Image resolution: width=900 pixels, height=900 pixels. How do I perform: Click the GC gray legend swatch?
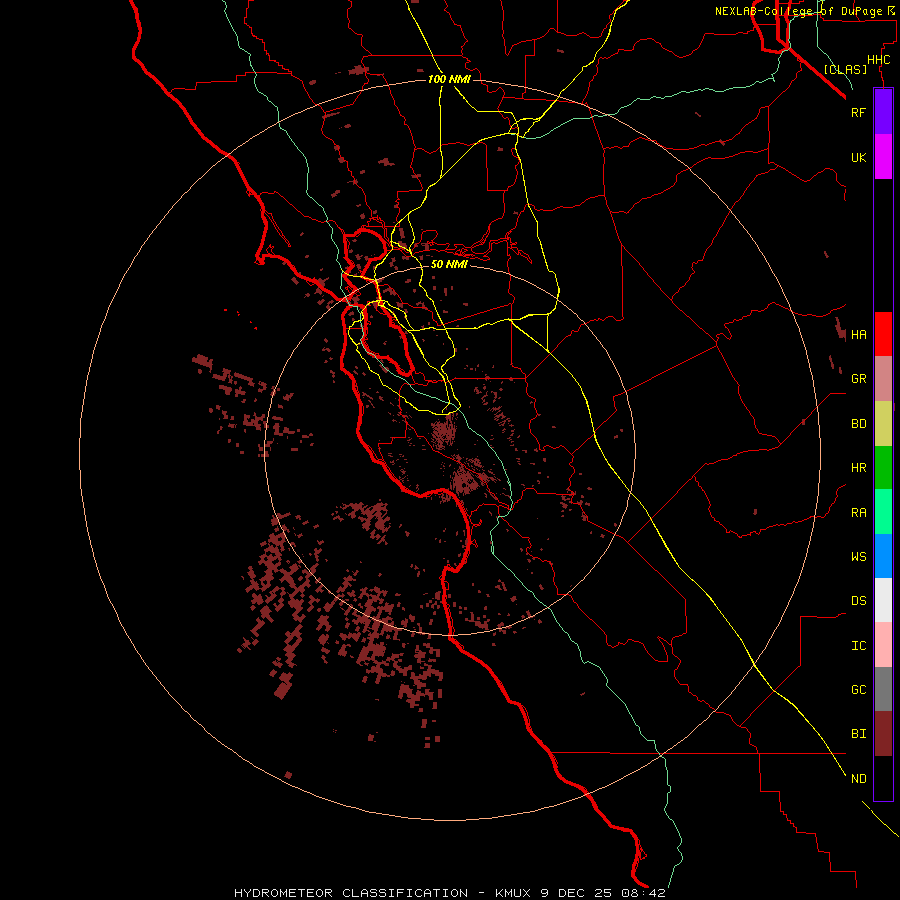[883, 689]
